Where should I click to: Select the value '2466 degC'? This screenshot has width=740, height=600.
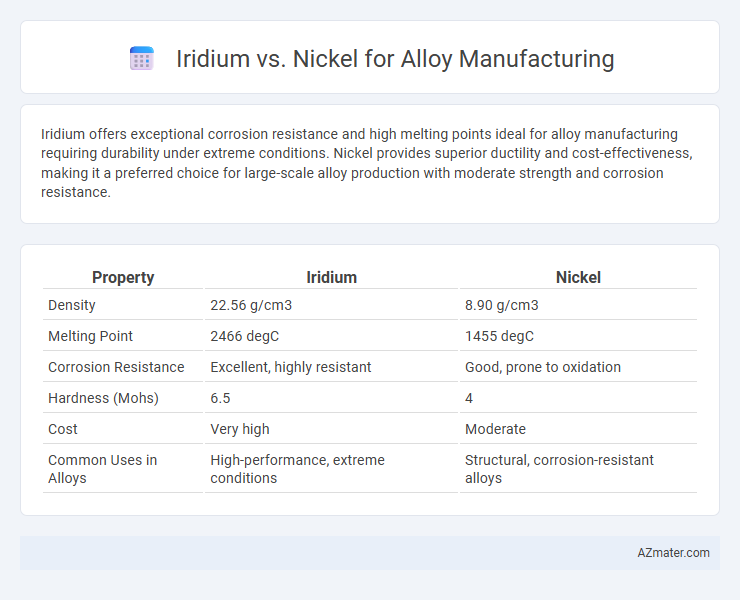tap(244, 336)
